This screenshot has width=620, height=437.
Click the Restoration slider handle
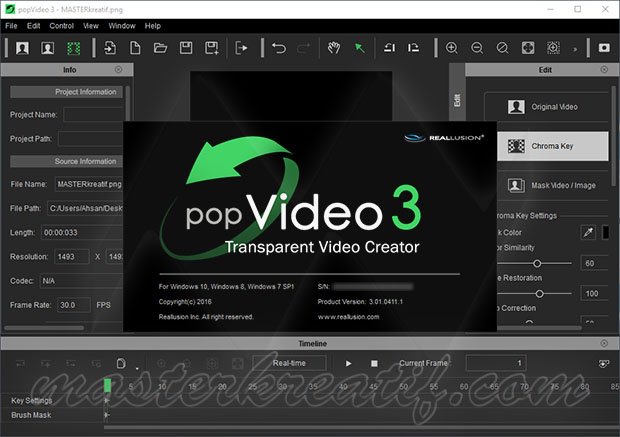539,293
